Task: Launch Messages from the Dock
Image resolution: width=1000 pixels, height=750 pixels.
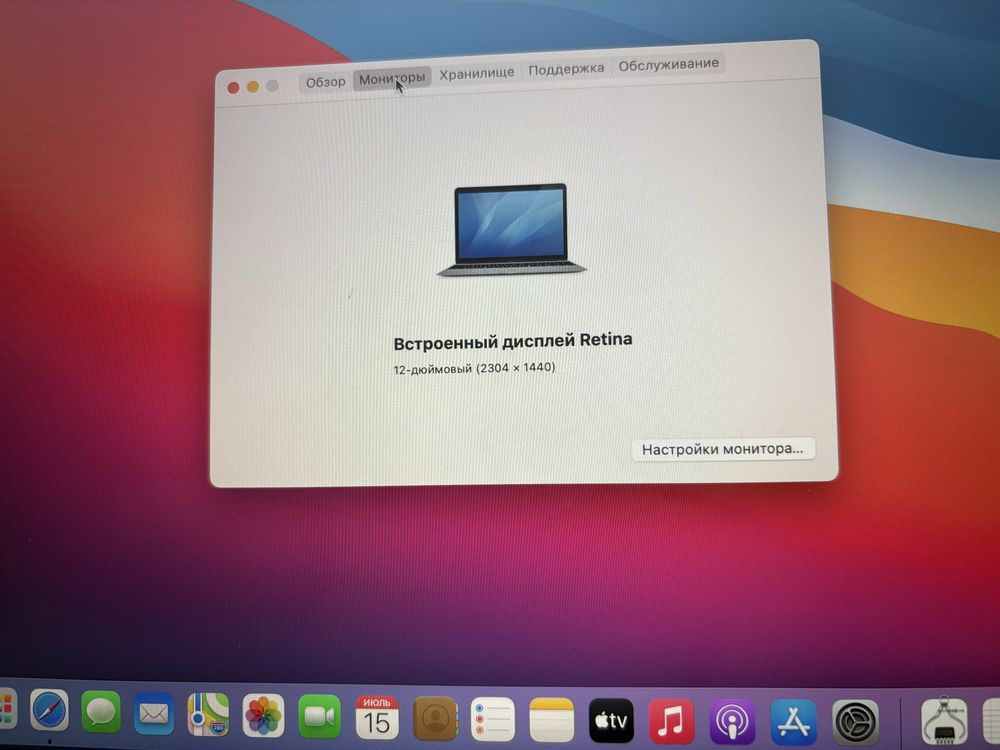Action: [x=101, y=712]
